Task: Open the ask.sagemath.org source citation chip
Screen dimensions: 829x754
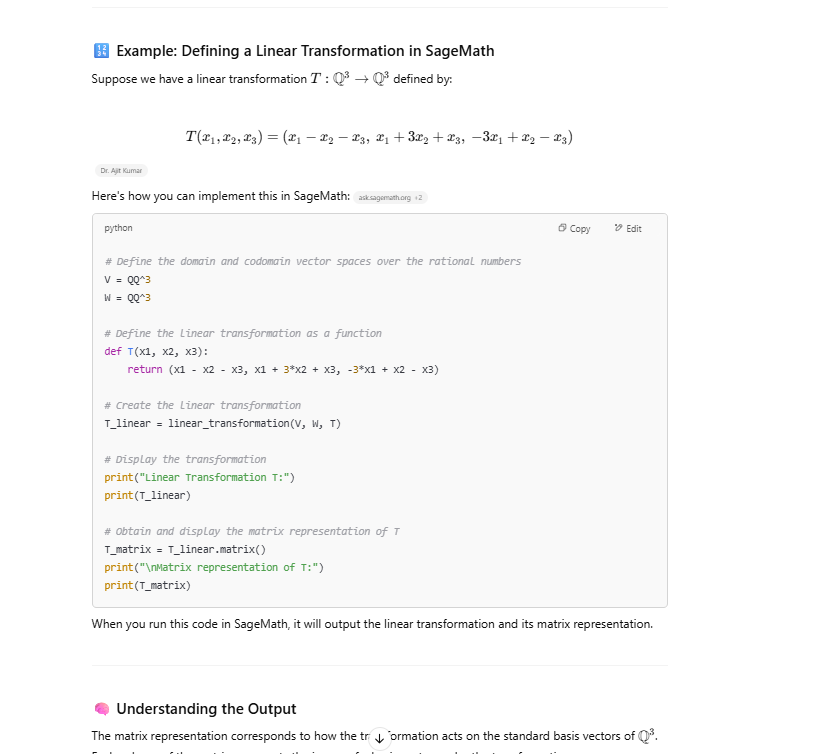Action: tap(391, 197)
